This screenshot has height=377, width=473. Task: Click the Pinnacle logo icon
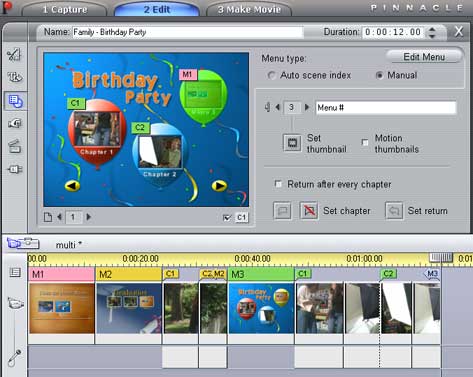[x=7, y=7]
